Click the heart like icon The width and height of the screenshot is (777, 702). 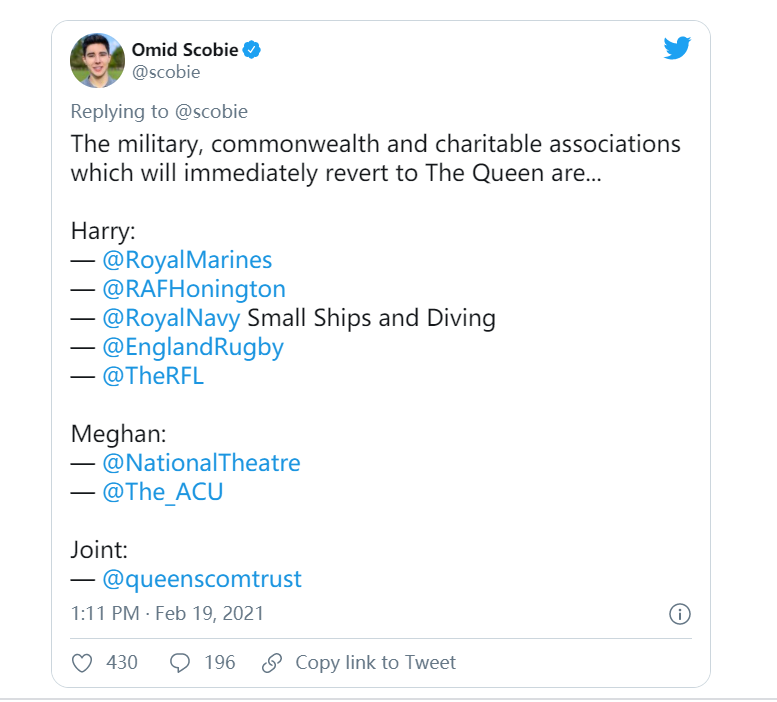[83, 662]
